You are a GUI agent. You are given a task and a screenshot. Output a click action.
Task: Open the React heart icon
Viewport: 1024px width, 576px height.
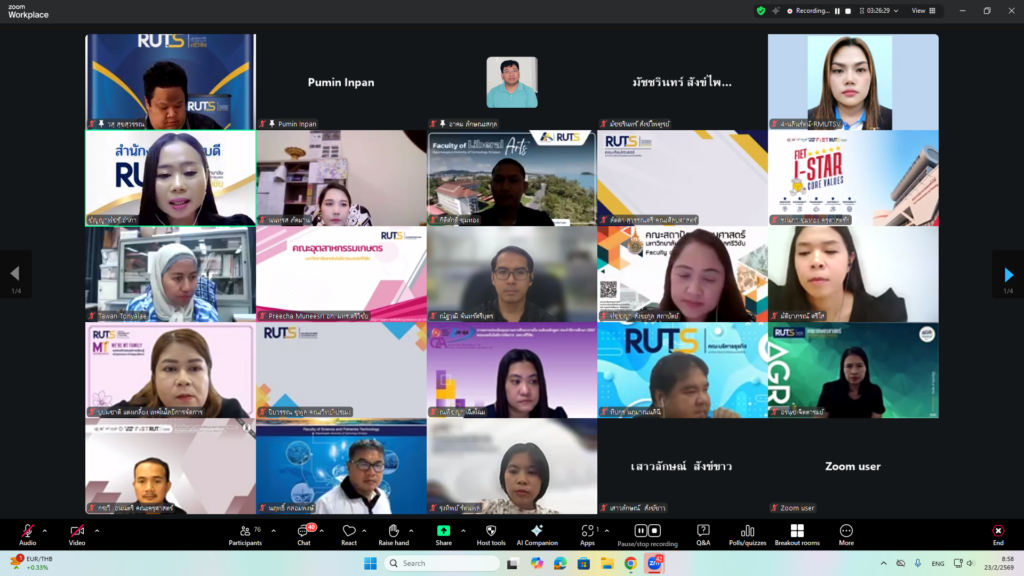point(349,531)
